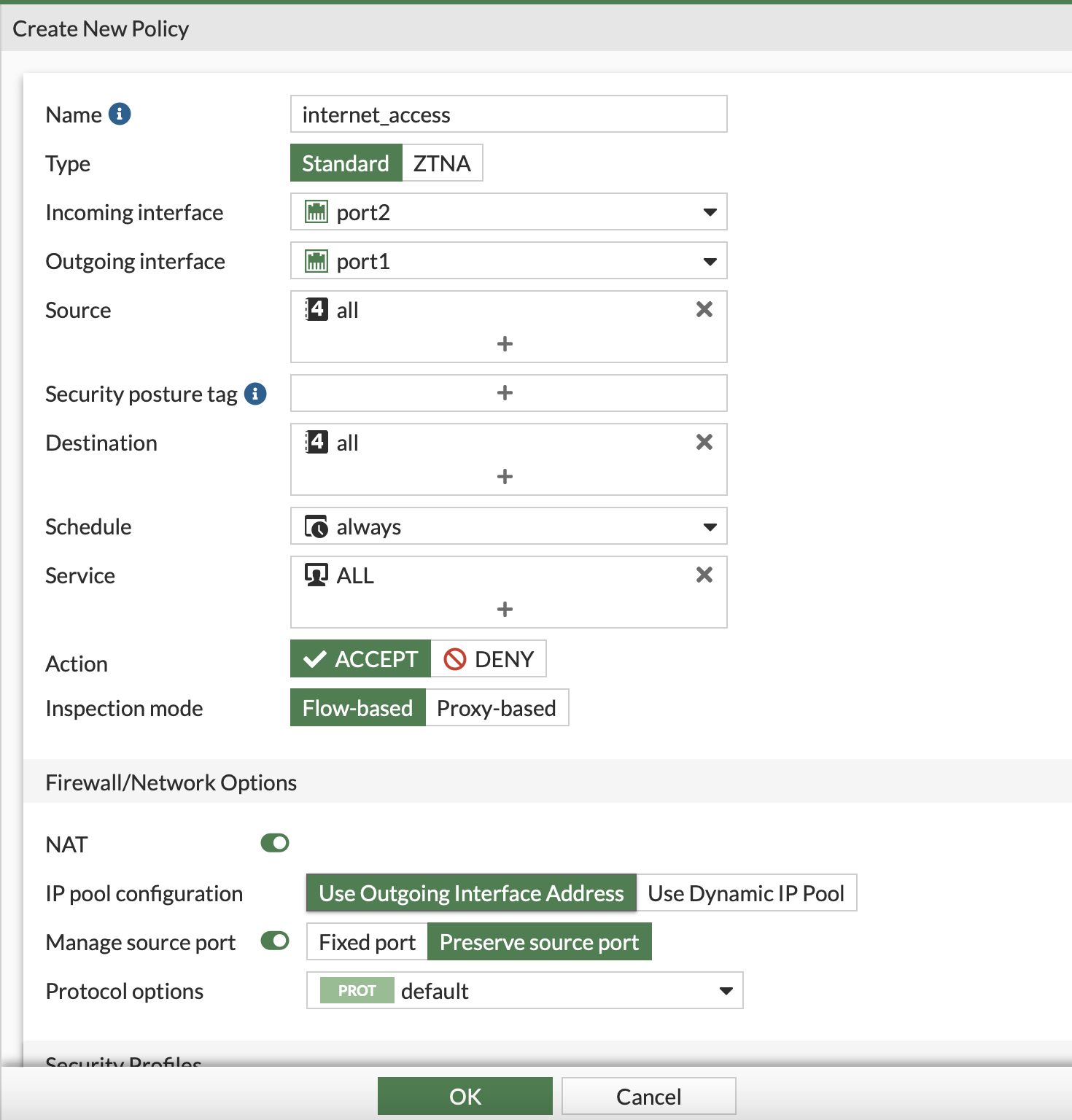This screenshot has height=1120, width=1072.
Task: Add a Service entry with plus icon
Action: click(505, 609)
